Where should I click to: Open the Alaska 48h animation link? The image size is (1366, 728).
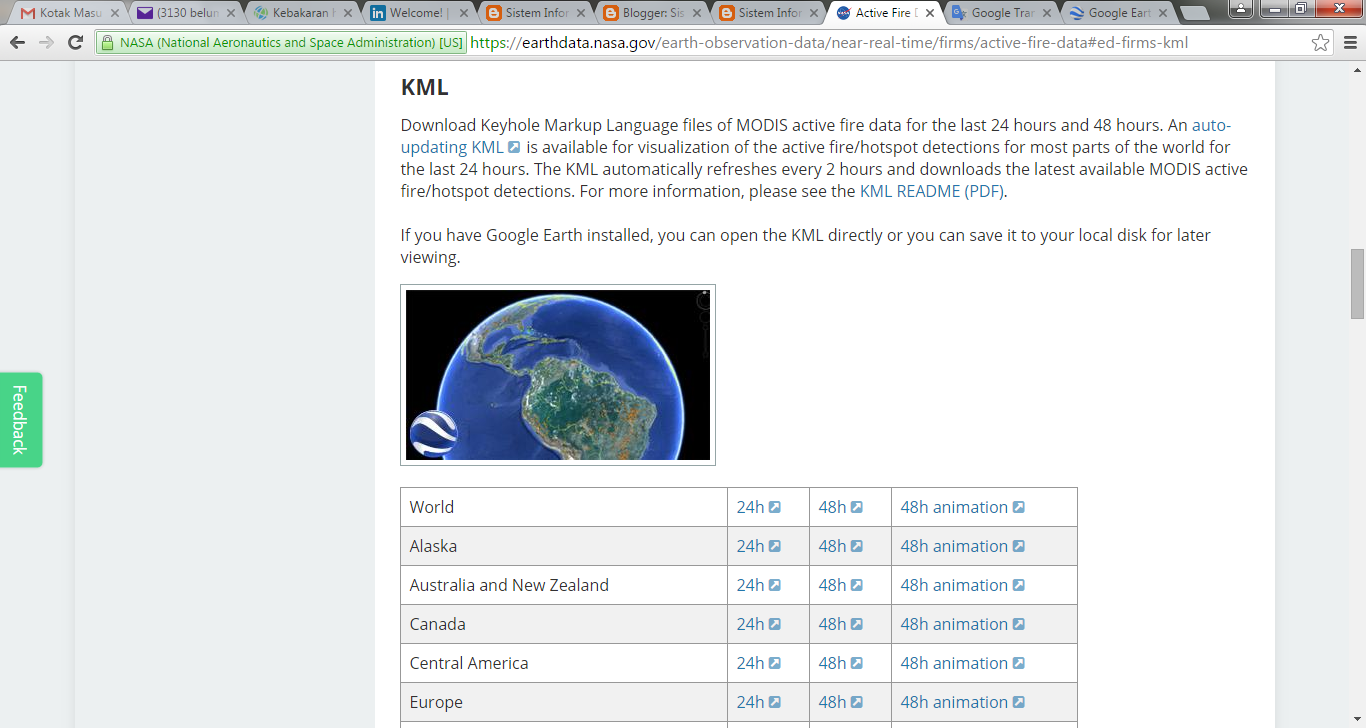coord(962,546)
